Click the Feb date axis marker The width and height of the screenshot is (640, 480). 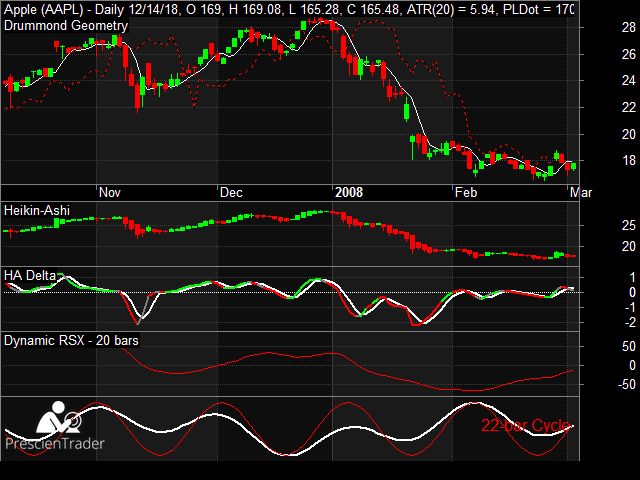tap(466, 192)
